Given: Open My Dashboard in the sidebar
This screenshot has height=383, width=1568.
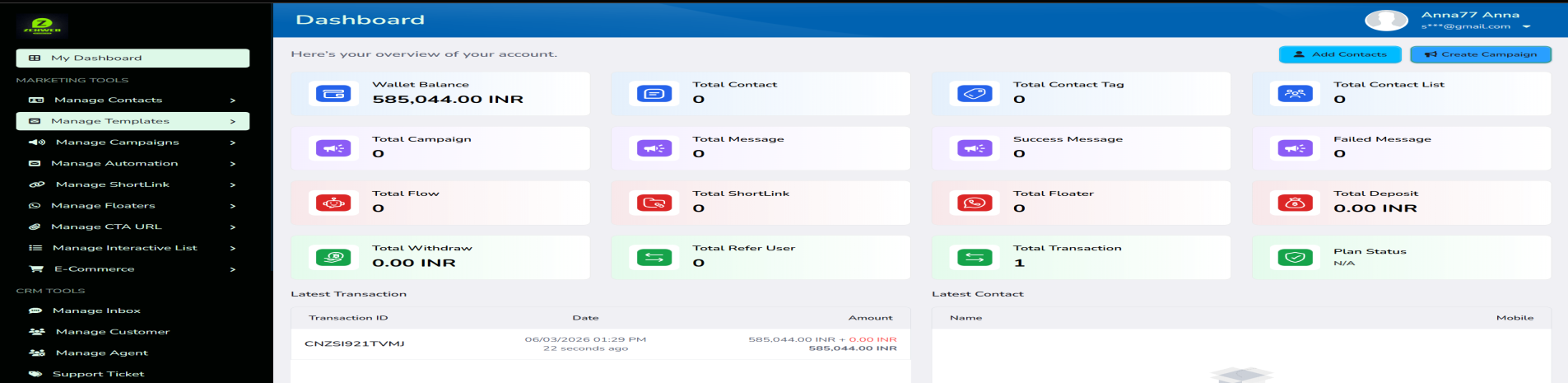Looking at the screenshot, I should [133, 58].
